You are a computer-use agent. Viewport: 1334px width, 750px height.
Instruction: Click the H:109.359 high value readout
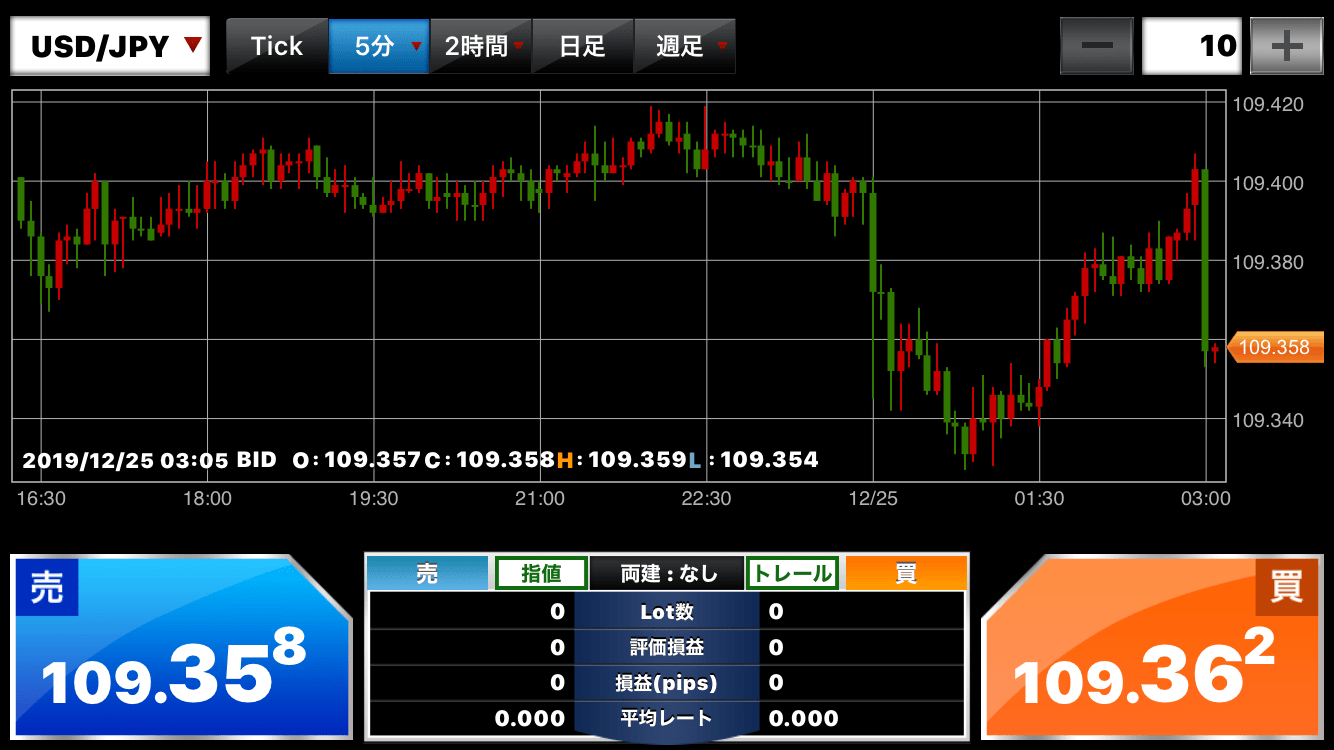[621, 460]
